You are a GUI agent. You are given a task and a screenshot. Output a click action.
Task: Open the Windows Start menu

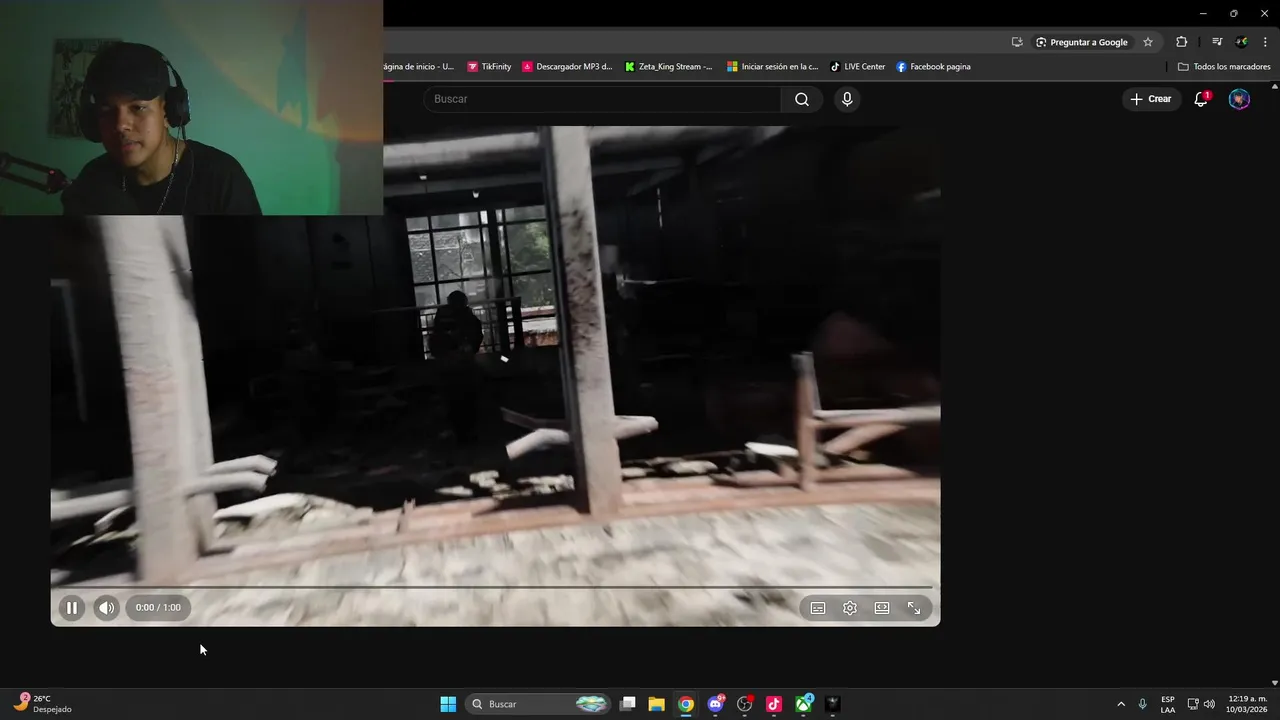(448, 704)
